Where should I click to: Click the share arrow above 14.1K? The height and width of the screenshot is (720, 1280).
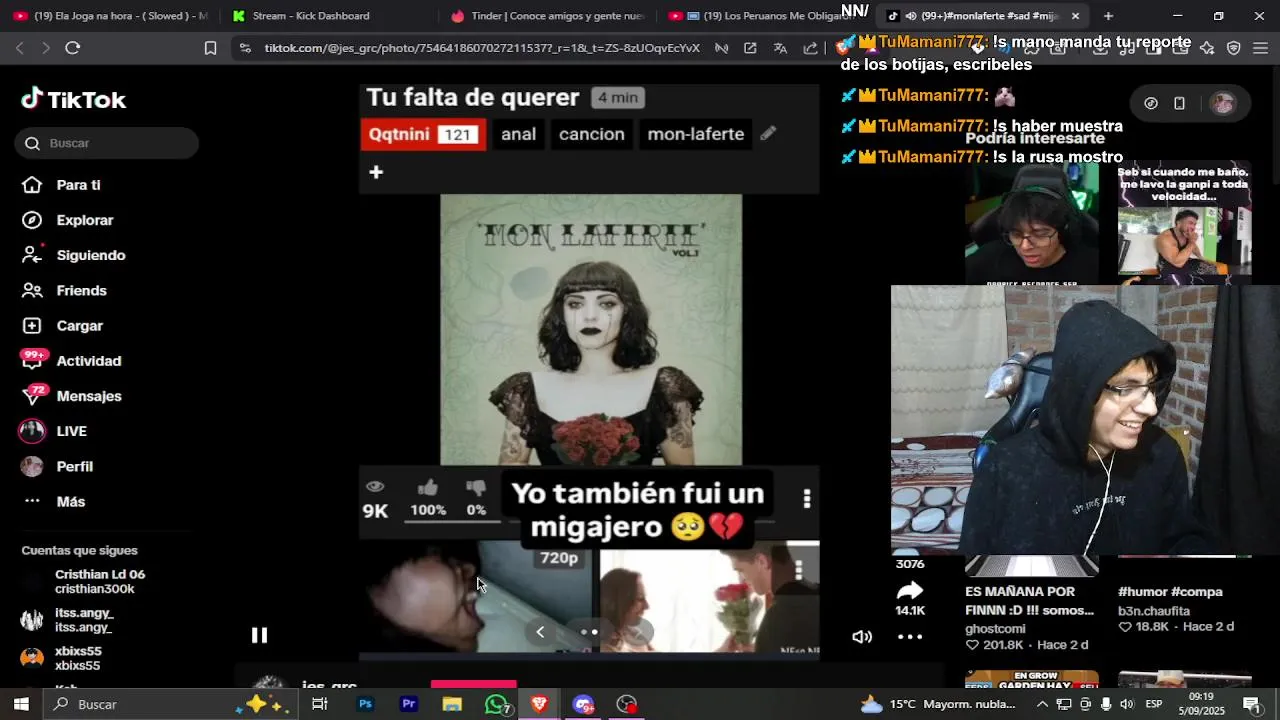click(x=910, y=590)
